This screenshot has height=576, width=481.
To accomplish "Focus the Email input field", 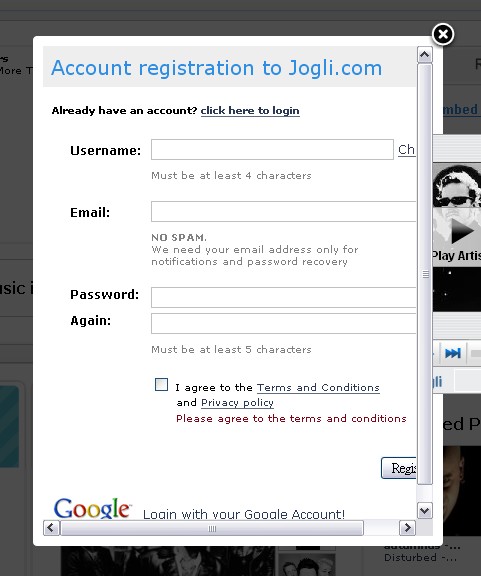I will point(283,212).
